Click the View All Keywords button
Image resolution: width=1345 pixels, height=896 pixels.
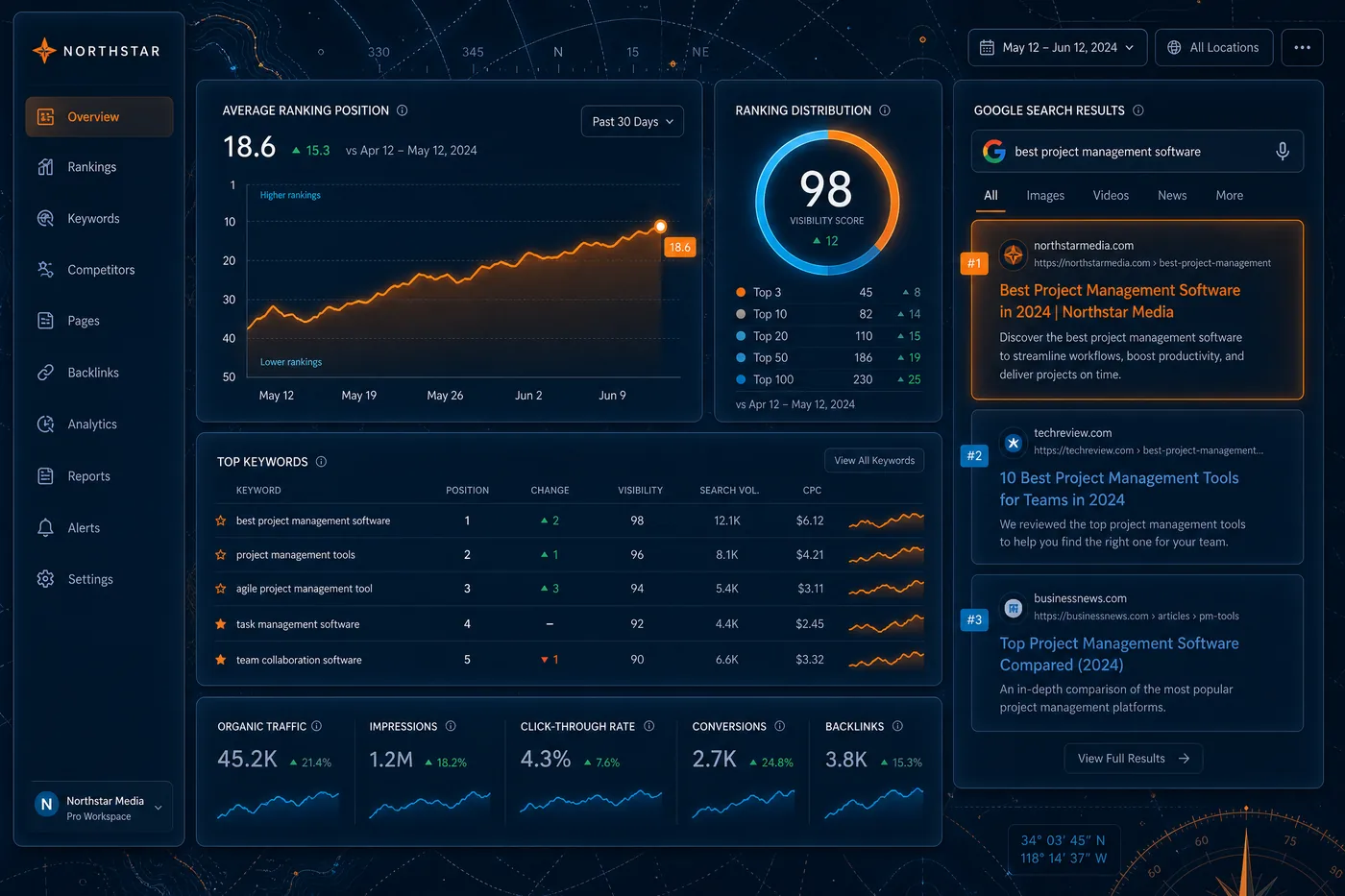(x=874, y=461)
